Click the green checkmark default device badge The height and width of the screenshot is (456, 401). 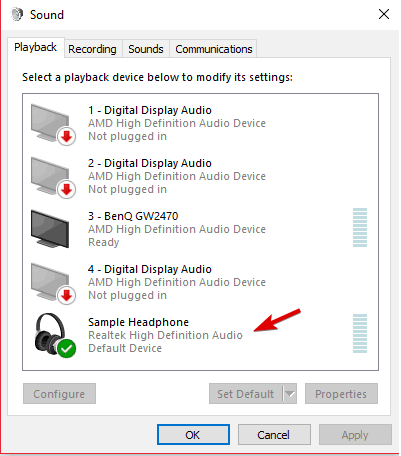pyautogui.click(x=67, y=349)
